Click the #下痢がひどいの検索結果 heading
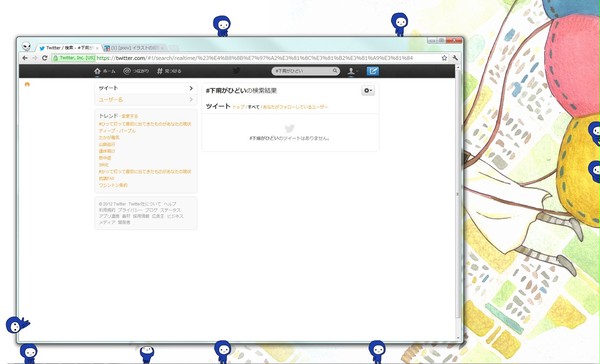 [241, 91]
